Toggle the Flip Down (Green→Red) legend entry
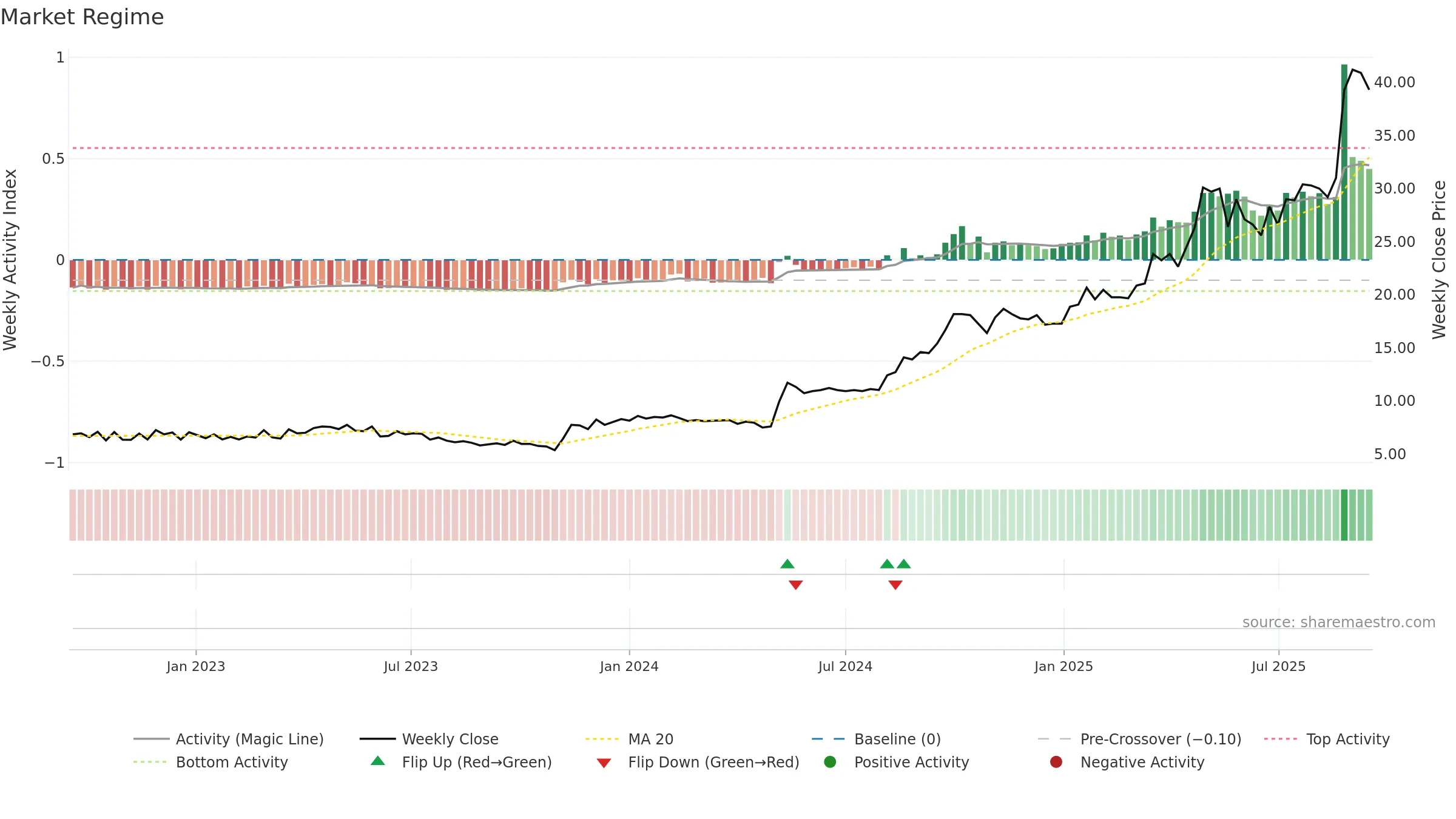Viewport: 1456px width, 819px height. point(698,762)
